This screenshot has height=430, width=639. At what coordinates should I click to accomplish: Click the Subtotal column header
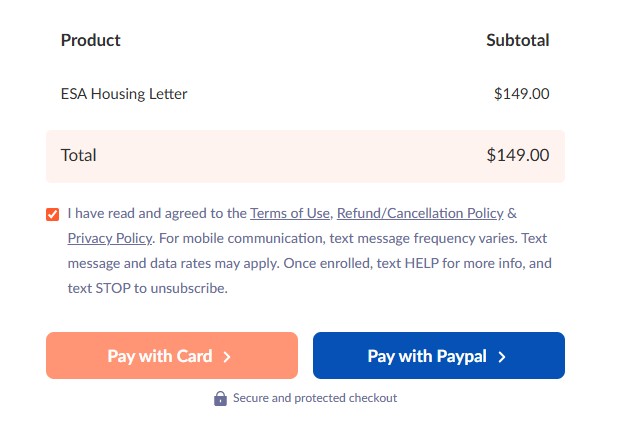point(517,41)
